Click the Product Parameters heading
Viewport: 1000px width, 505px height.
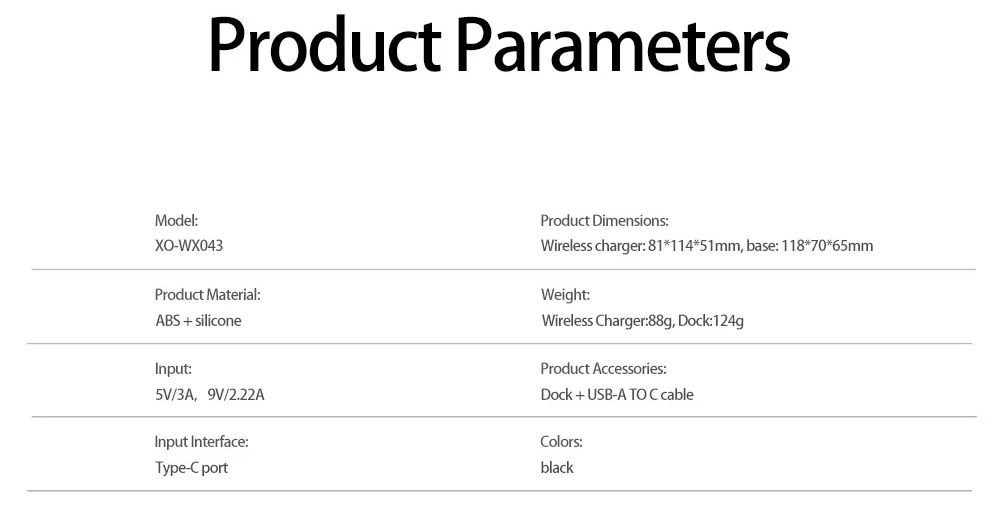(499, 46)
